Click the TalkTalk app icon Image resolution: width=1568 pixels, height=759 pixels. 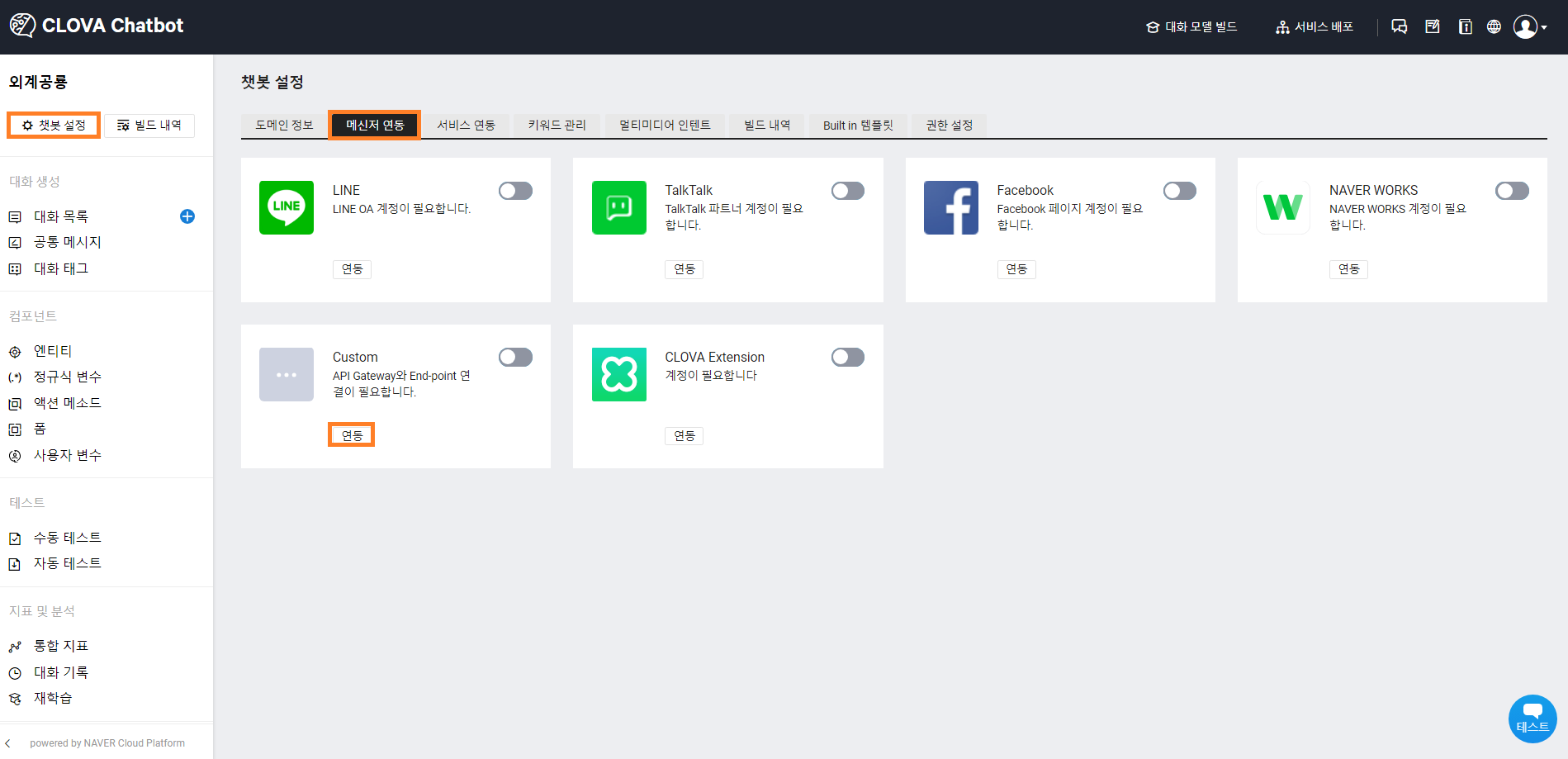coord(619,207)
